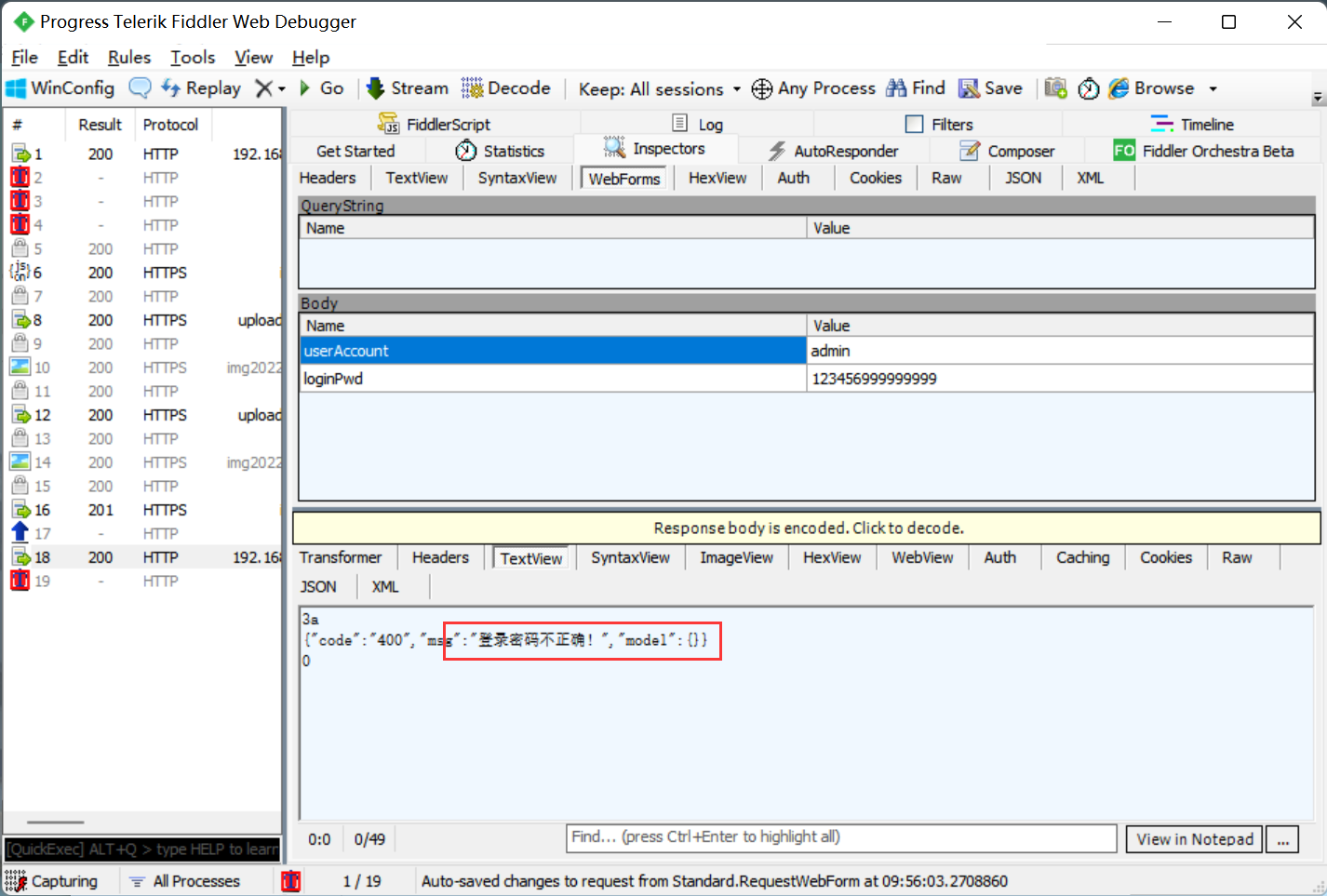Select session 8 HTTPS upload row
Screen dimensions: 1327x896
coord(142,320)
